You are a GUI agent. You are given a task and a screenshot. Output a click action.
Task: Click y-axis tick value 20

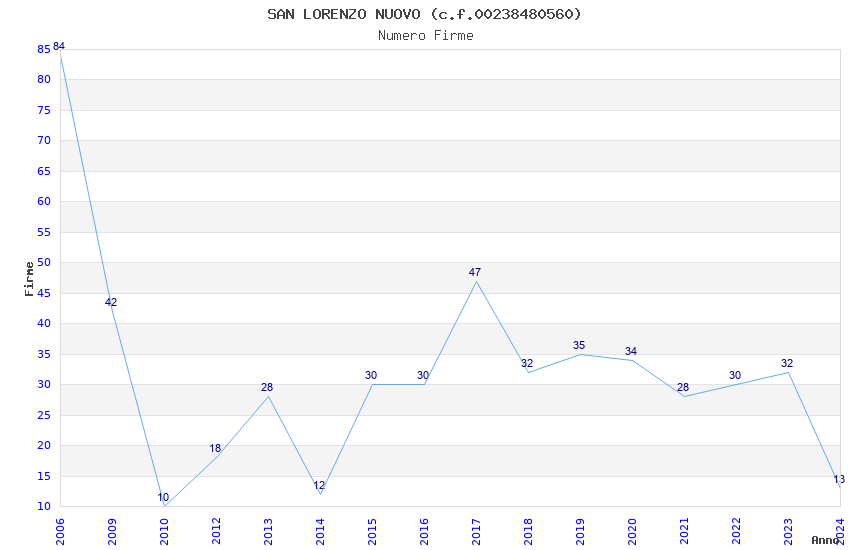(44, 445)
